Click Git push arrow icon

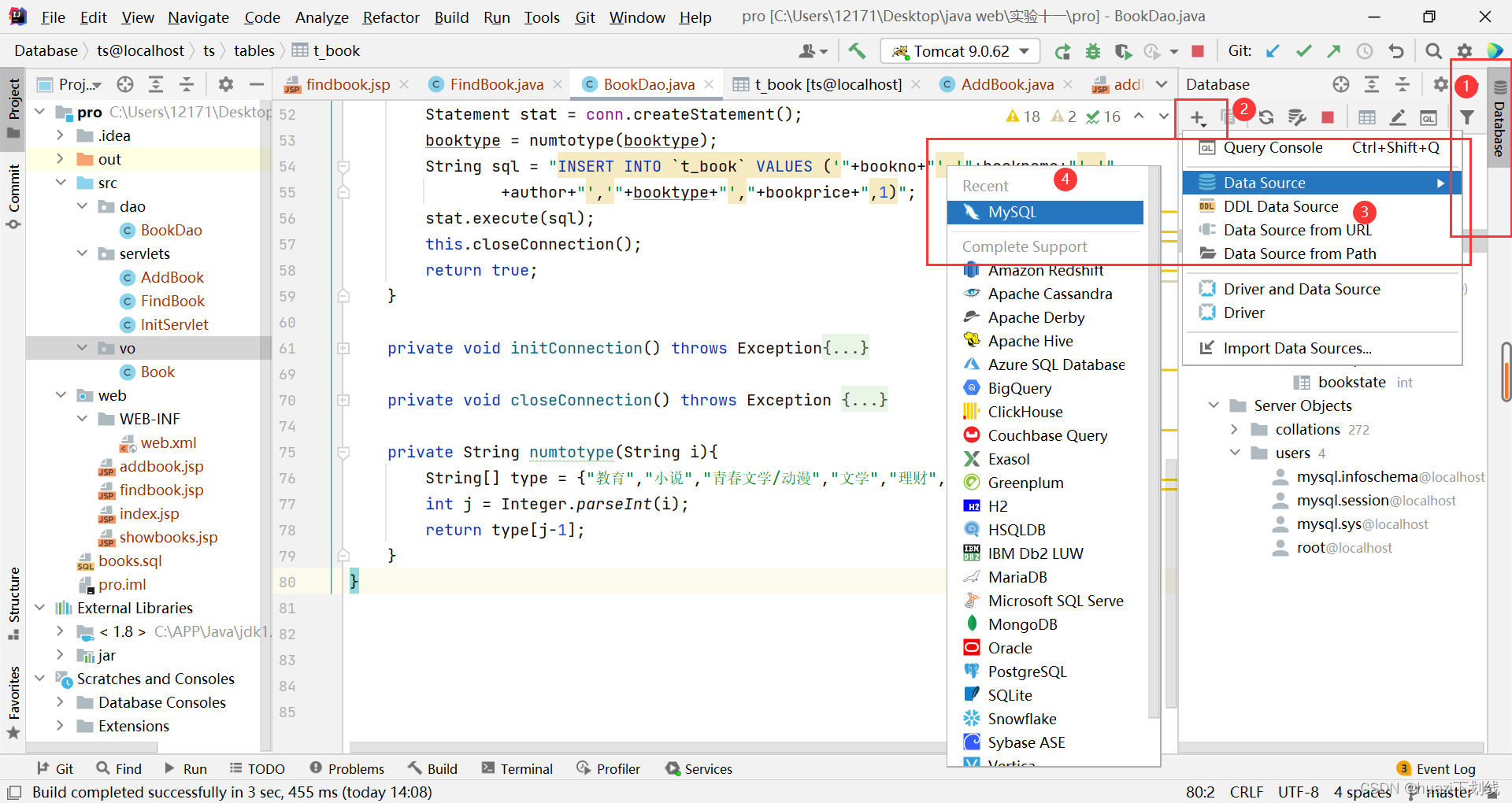(1333, 51)
